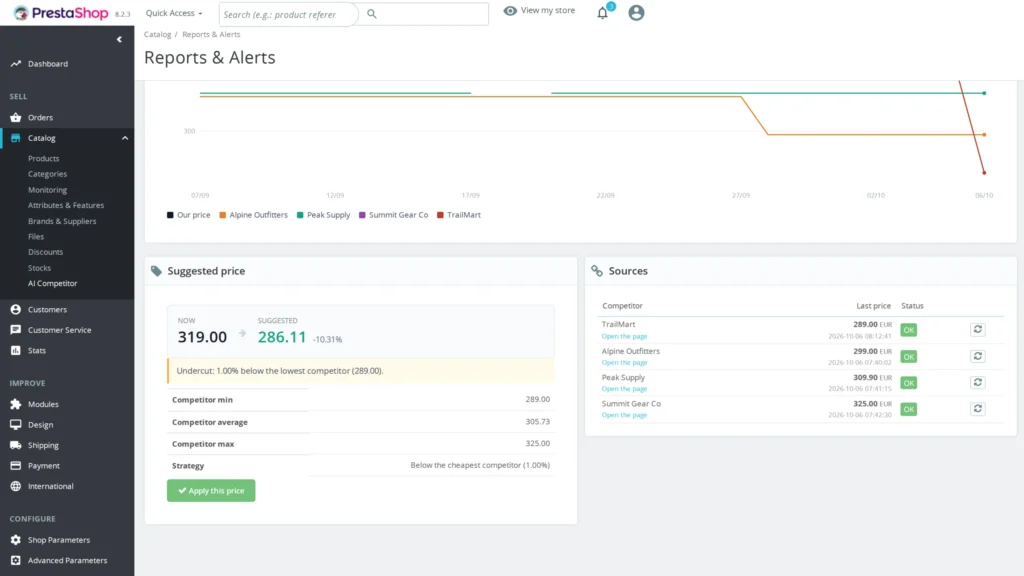
Task: Open Files submenu item
Action: [x=36, y=236]
